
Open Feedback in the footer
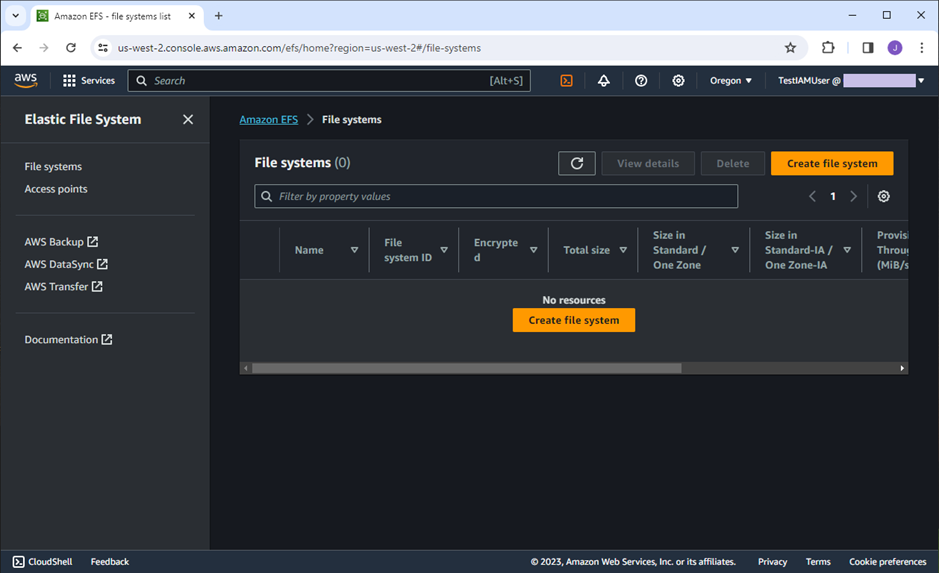point(110,562)
